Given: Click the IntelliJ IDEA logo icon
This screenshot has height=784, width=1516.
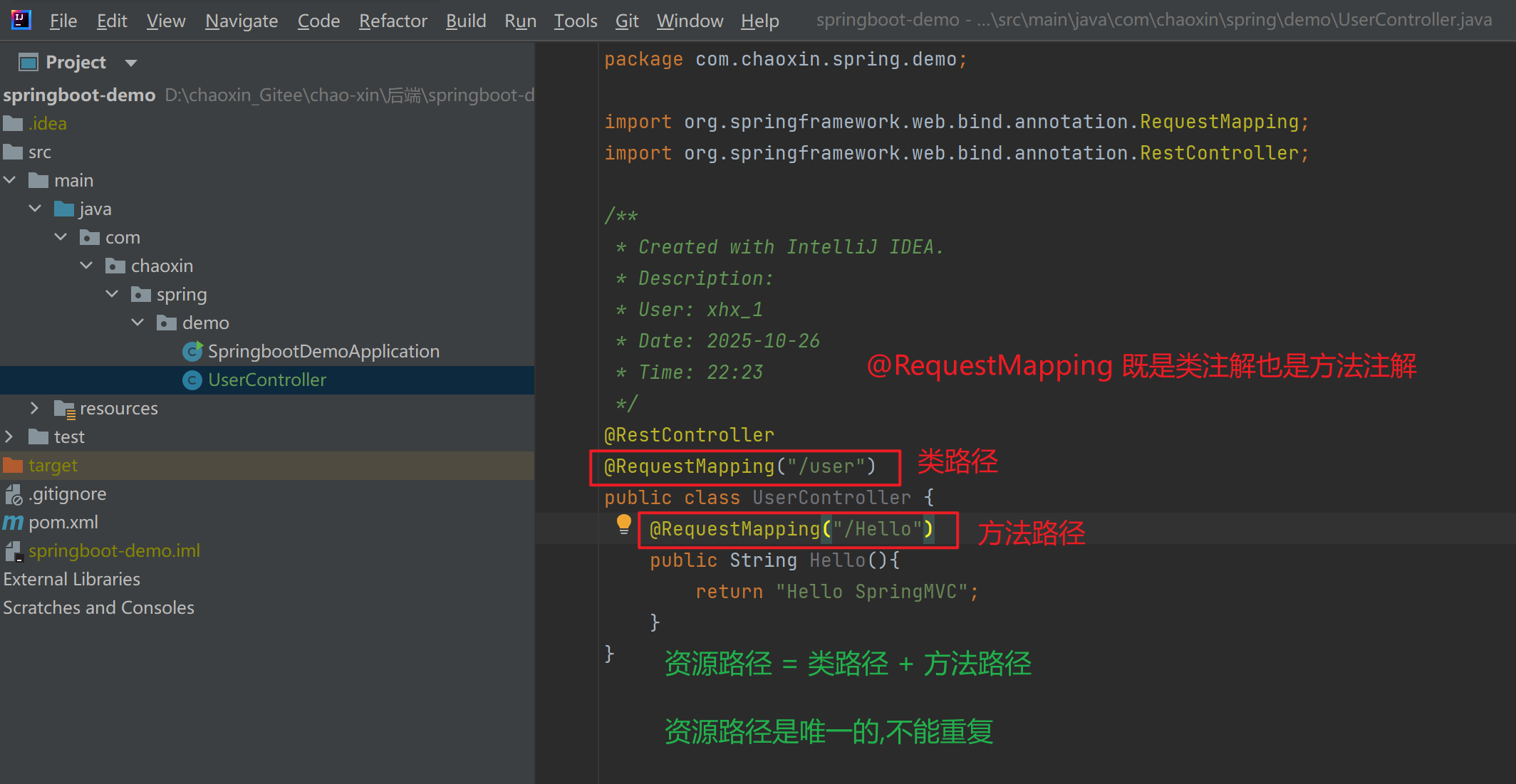Looking at the screenshot, I should (21, 19).
